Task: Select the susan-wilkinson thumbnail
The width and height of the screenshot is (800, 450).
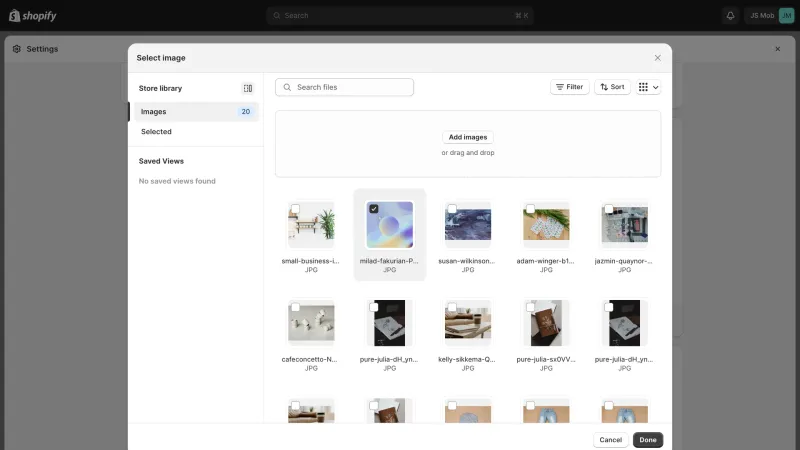Action: tap(468, 224)
